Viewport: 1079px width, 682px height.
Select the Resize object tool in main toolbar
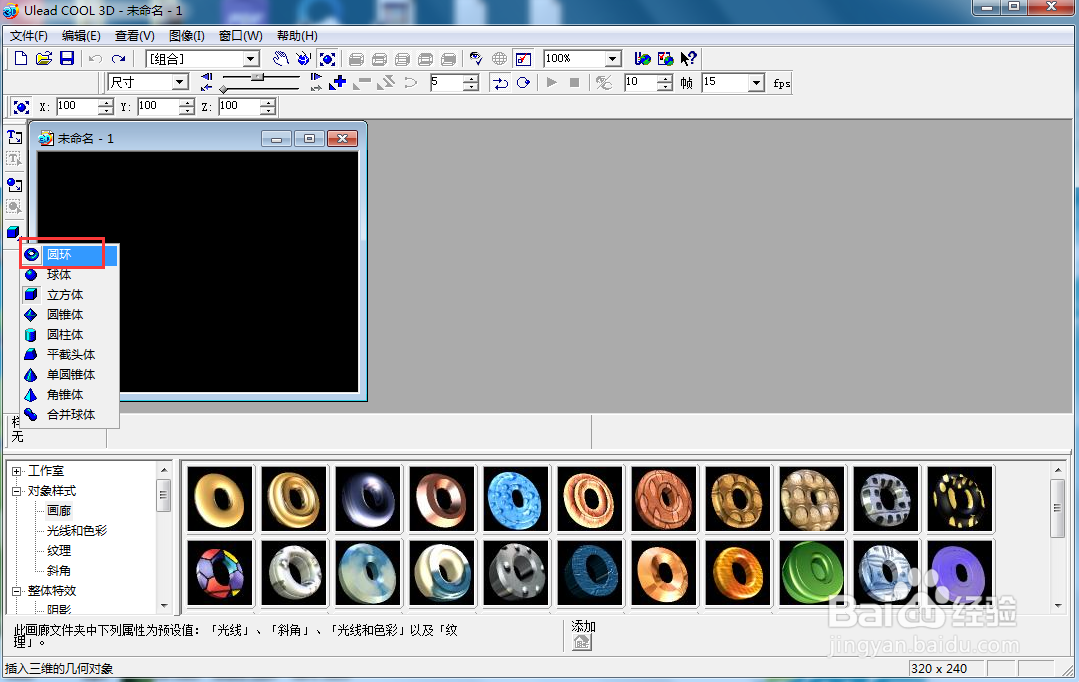[328, 59]
